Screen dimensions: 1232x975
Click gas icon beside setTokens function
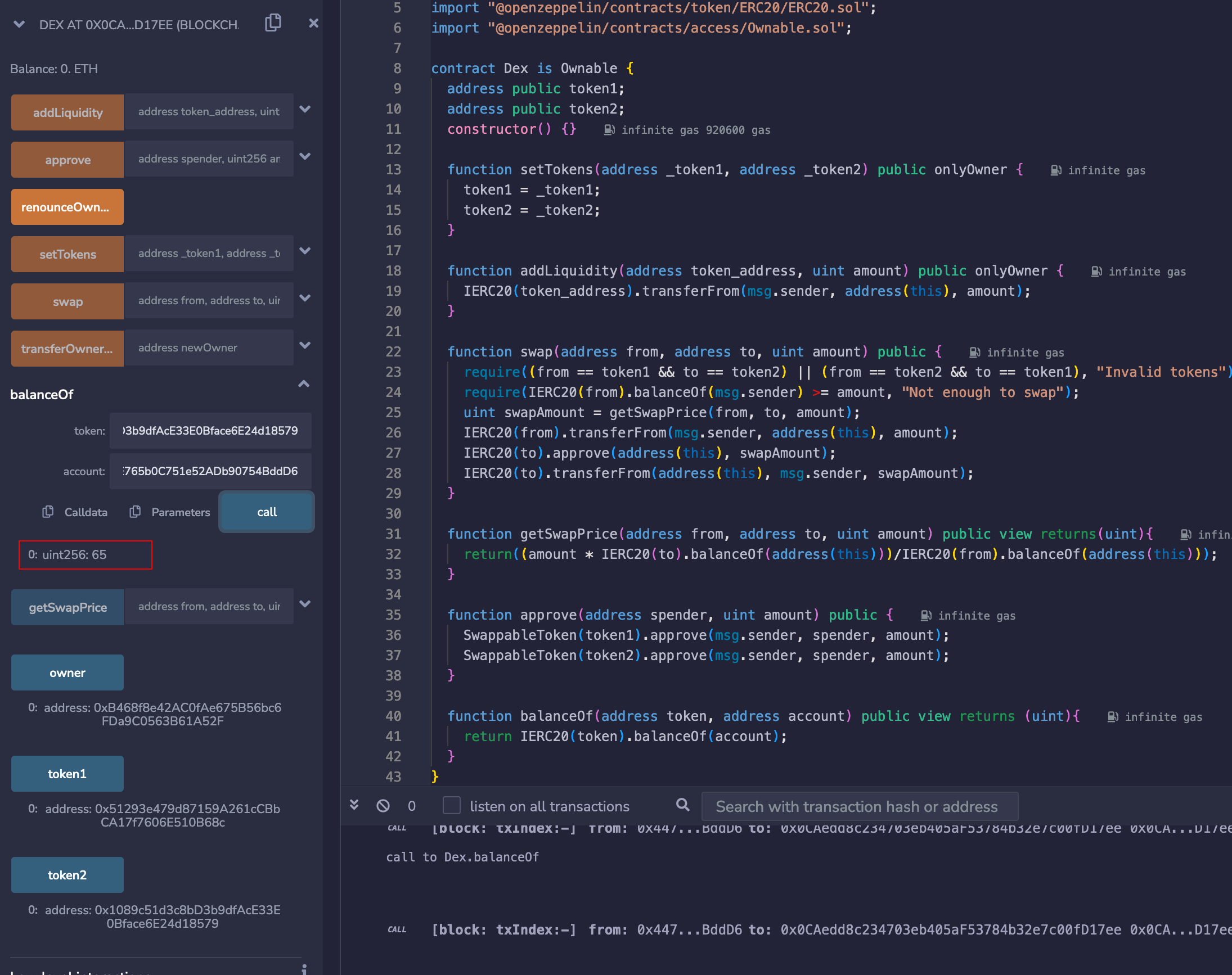[1056, 171]
